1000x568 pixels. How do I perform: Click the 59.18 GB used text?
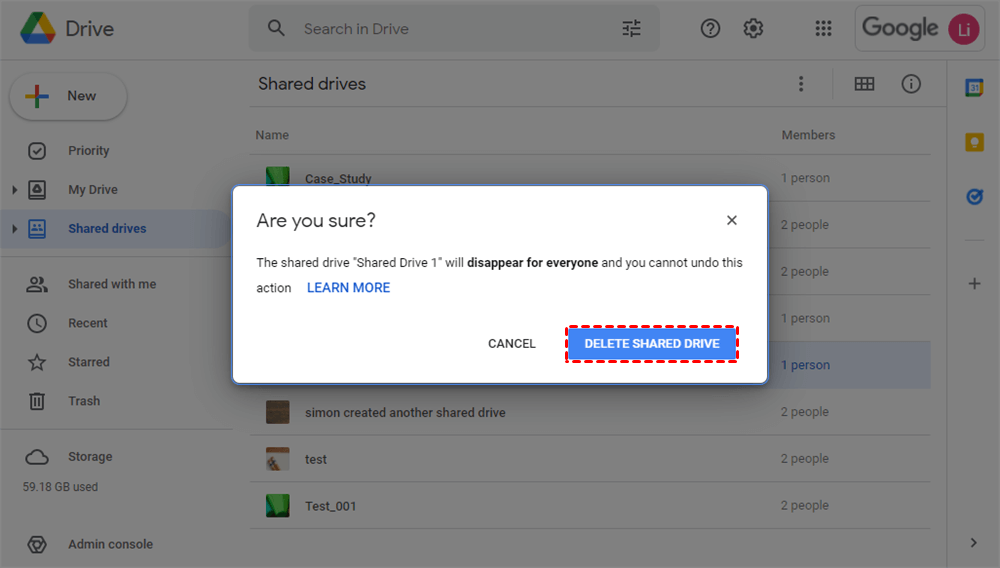pyautogui.click(x=60, y=487)
